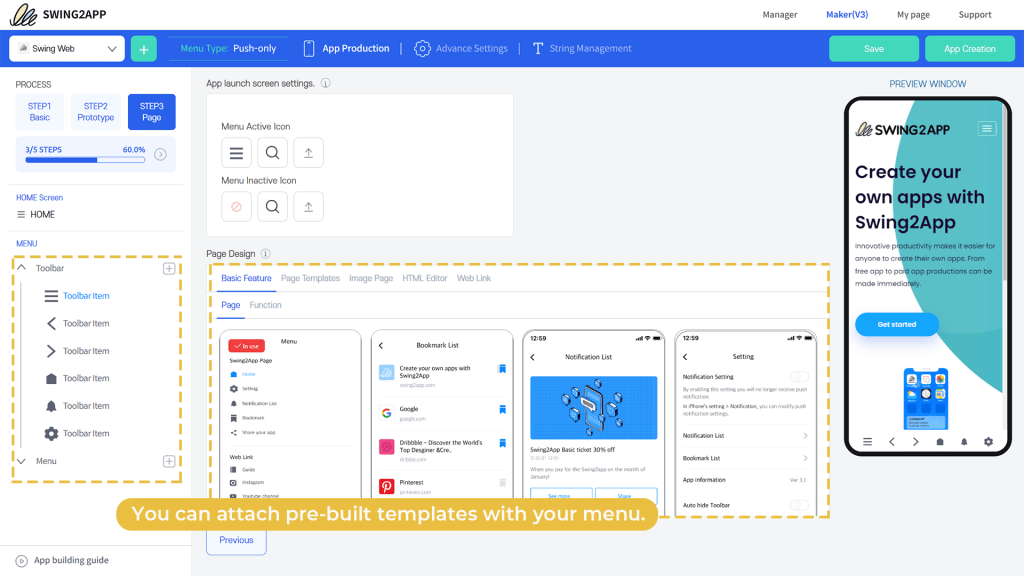The height and width of the screenshot is (576, 1024).
Task: Switch to Basic Feature tab
Action: (246, 278)
